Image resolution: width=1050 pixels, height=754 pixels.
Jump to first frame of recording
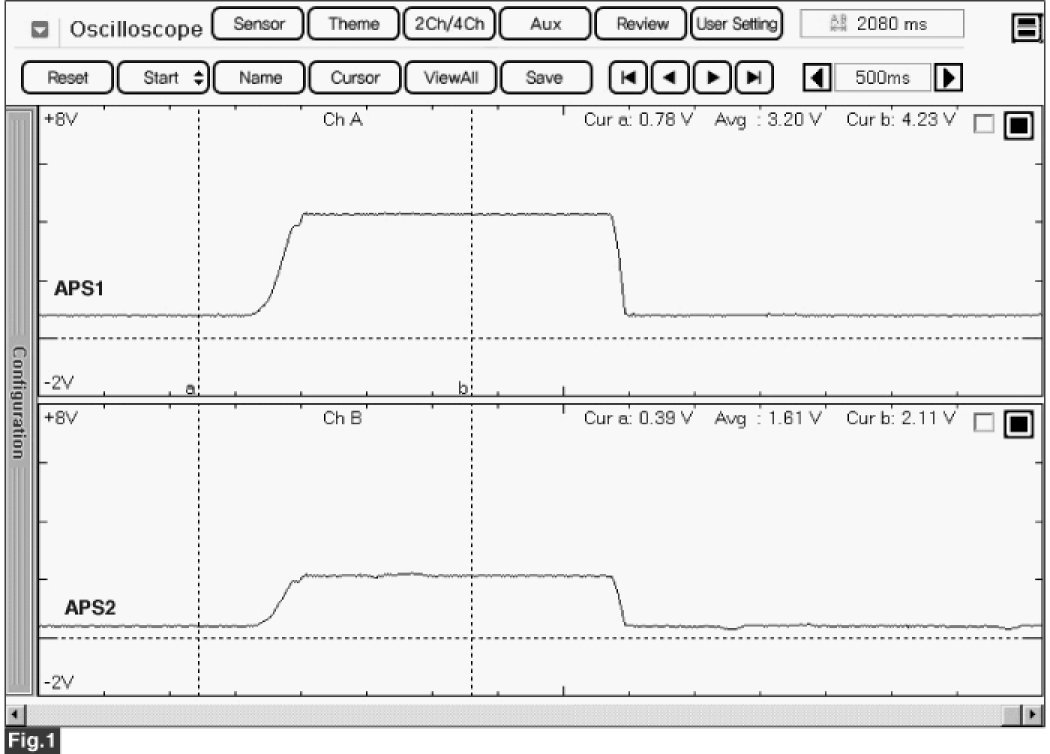627,77
